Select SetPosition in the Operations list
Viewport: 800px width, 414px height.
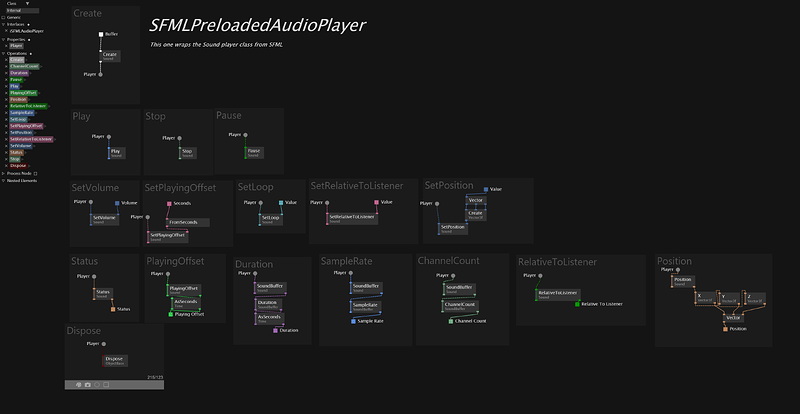[21, 132]
